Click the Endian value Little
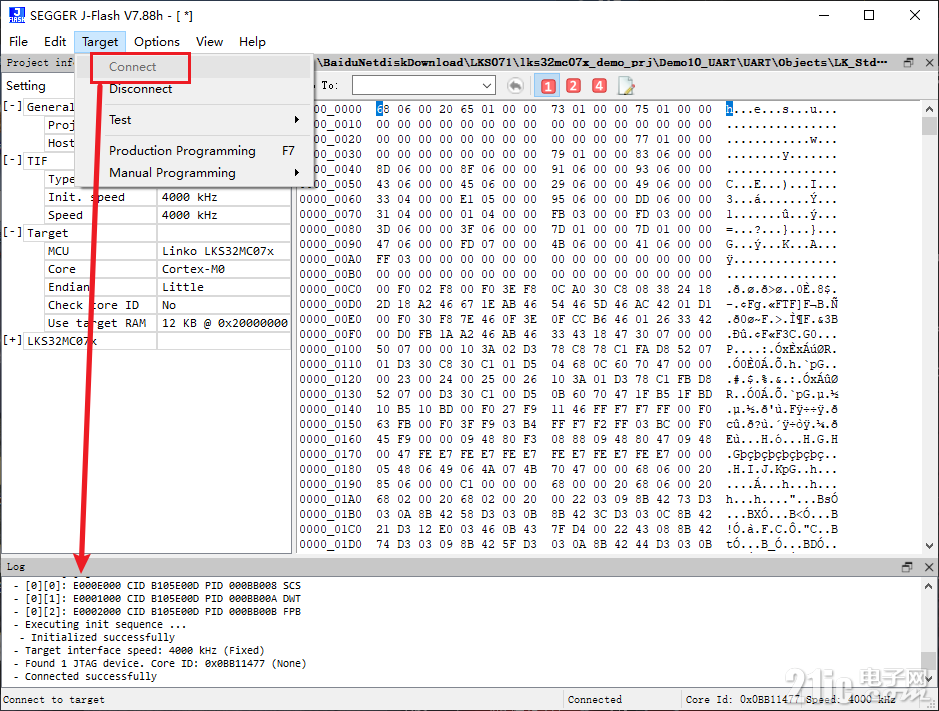This screenshot has height=711, width=939. pyautogui.click(x=224, y=287)
